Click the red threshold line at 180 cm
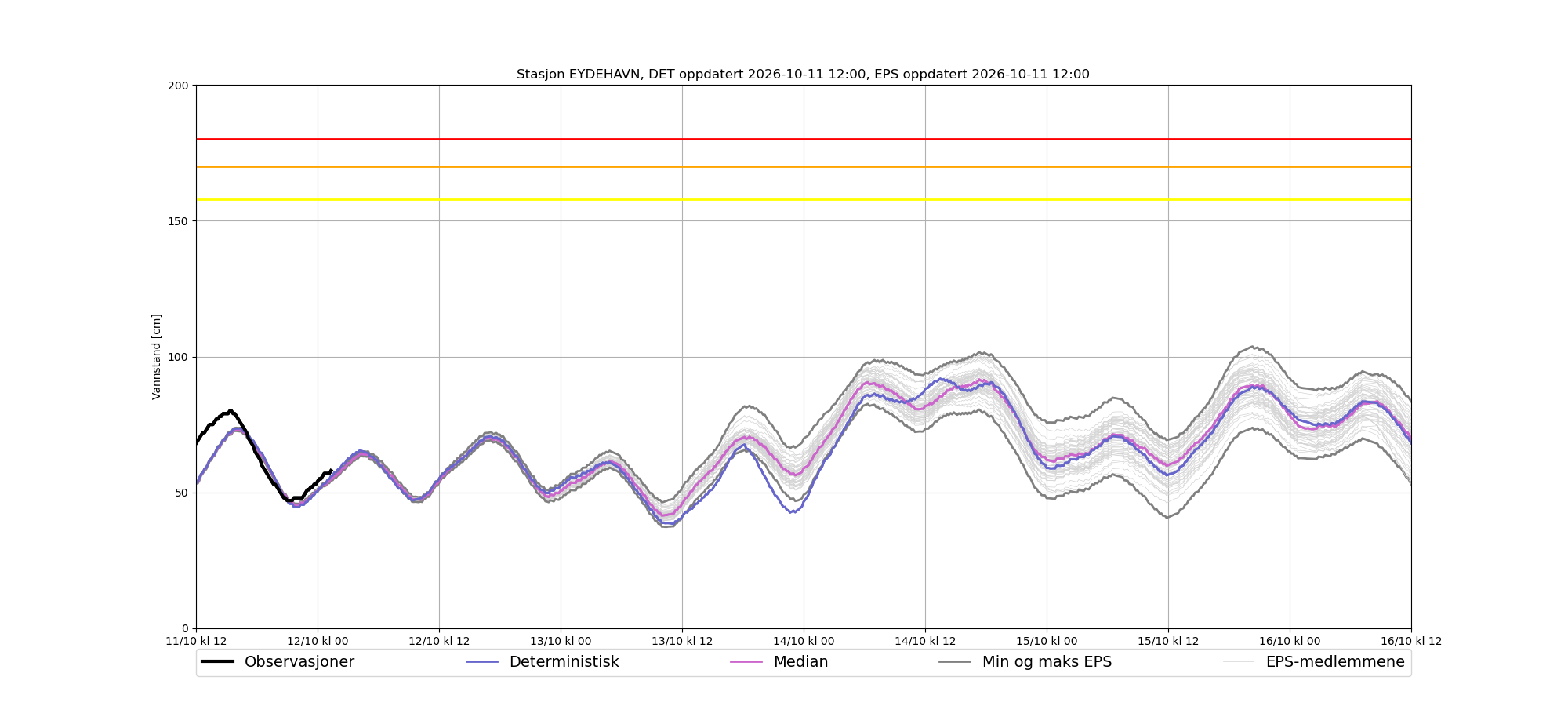 tap(804, 139)
